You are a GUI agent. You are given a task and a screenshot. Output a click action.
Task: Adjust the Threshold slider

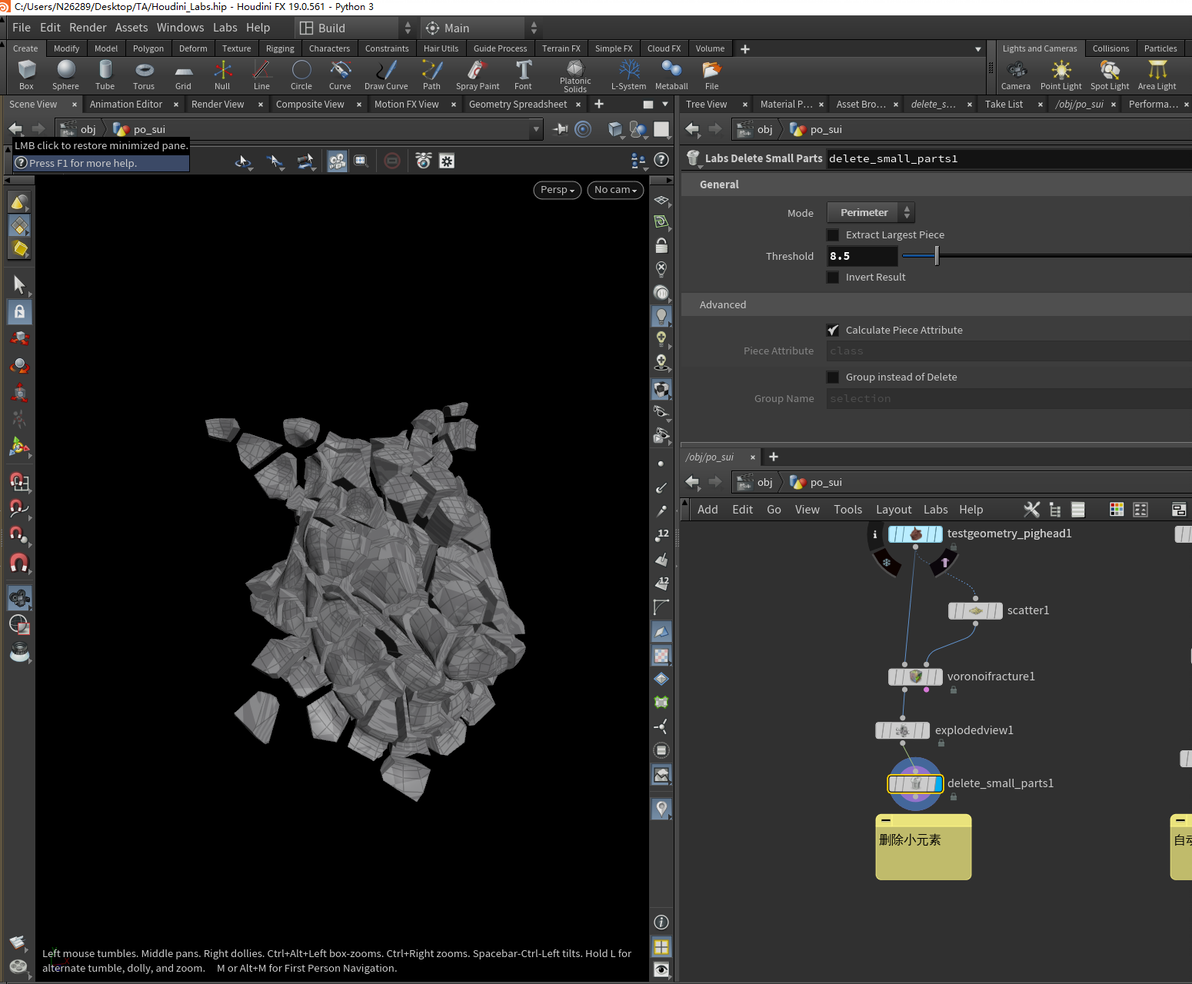(937, 256)
